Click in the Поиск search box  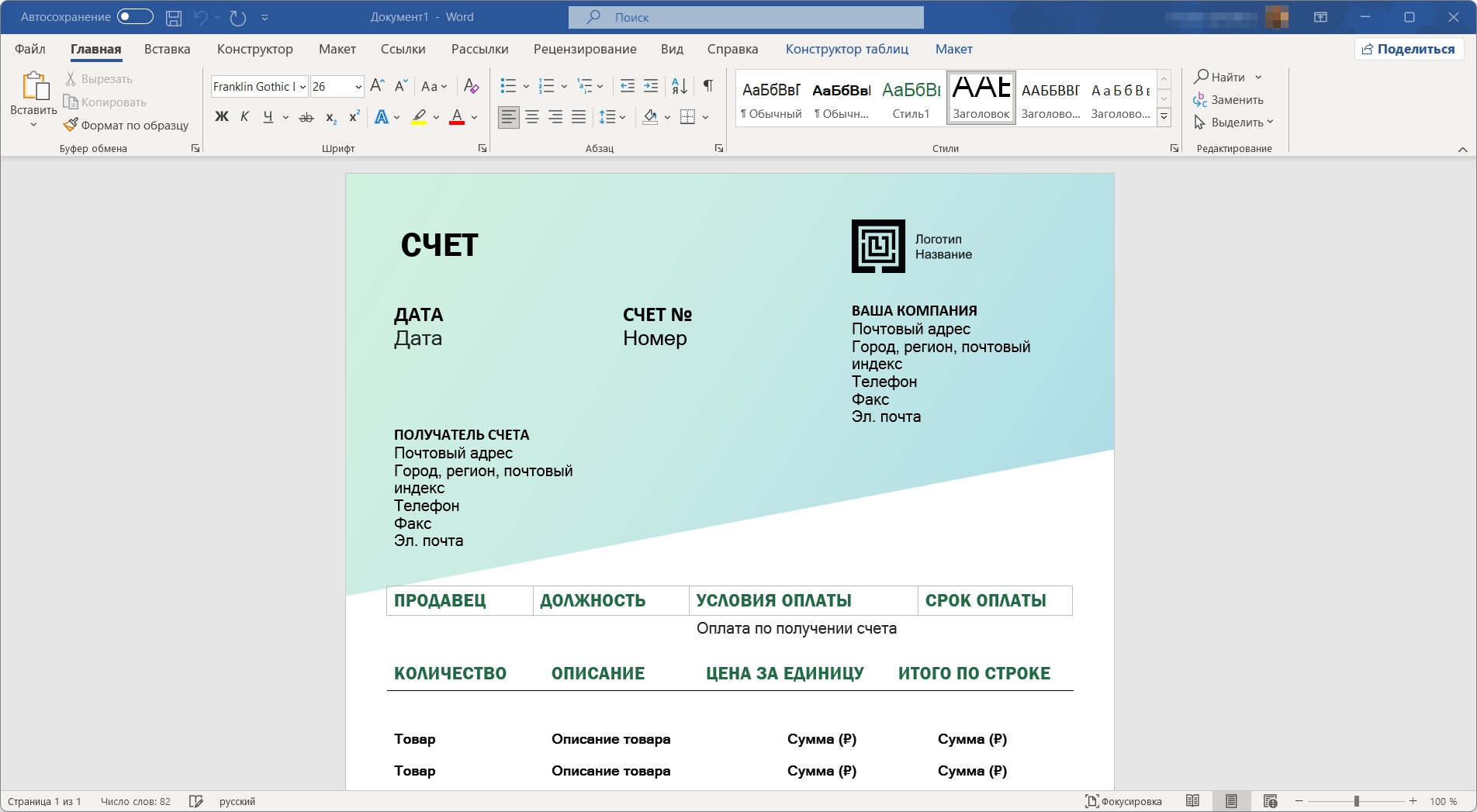click(745, 17)
